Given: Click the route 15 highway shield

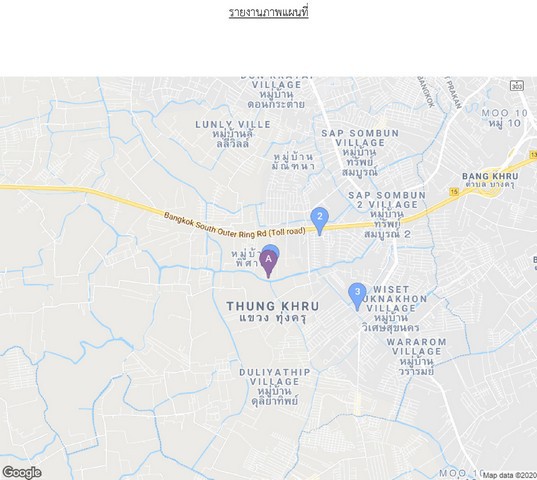Looking at the screenshot, I should click(x=454, y=192).
